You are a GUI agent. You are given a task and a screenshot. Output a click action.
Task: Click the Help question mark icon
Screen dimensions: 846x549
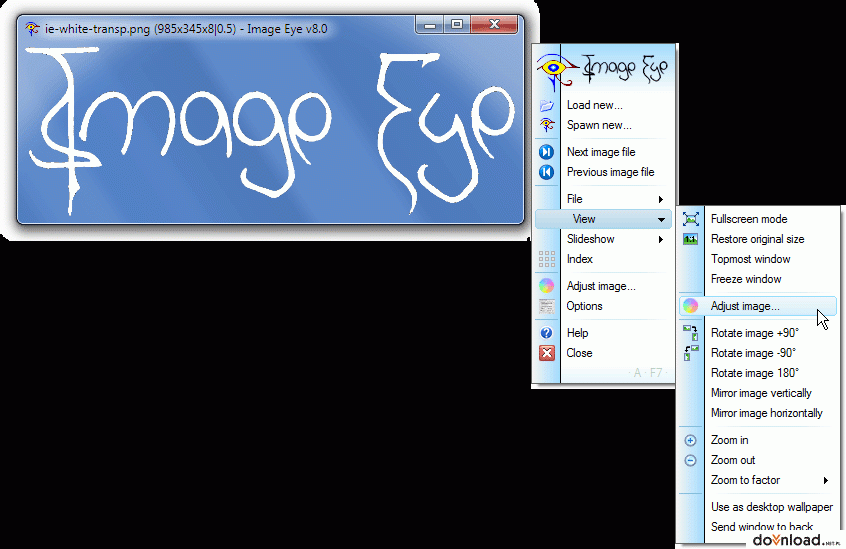pyautogui.click(x=547, y=333)
